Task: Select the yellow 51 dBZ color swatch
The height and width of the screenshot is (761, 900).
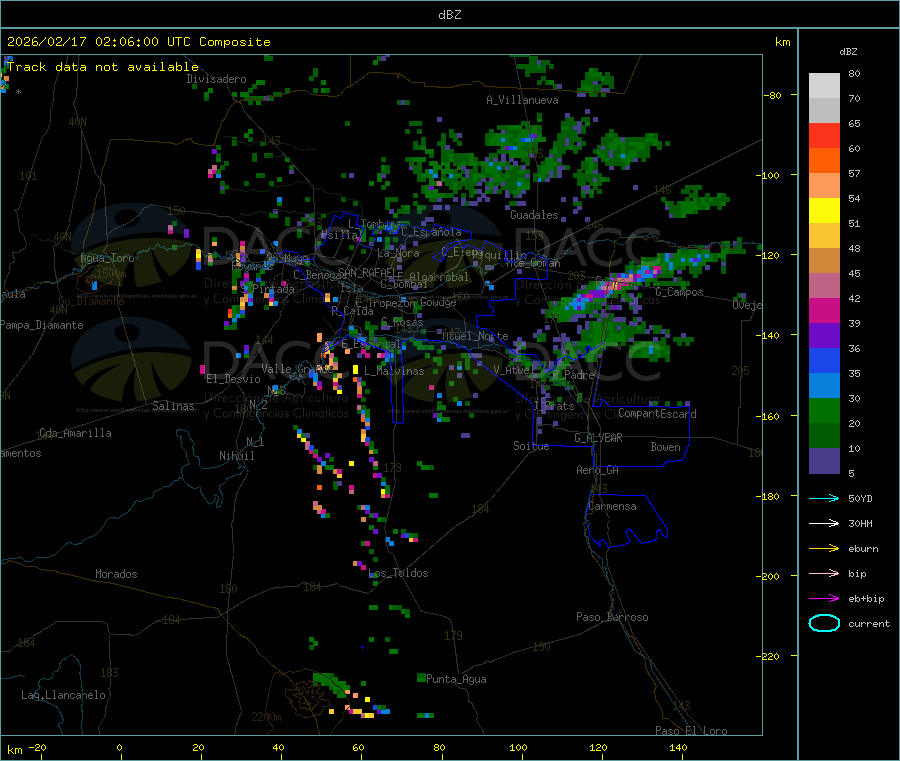Action: tap(824, 211)
